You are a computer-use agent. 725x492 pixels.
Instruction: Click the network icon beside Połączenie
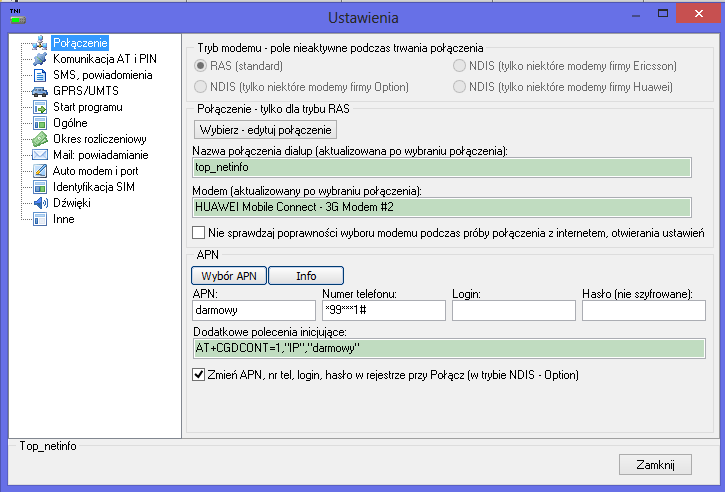[40, 43]
